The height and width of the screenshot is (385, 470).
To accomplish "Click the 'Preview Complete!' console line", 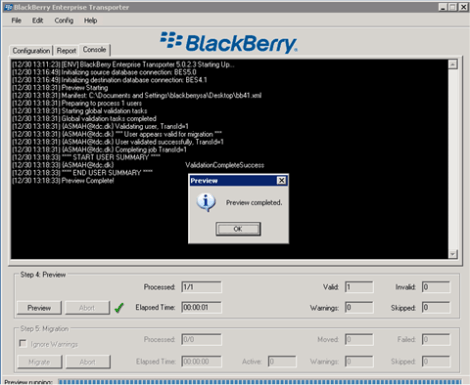I will tap(63, 181).
